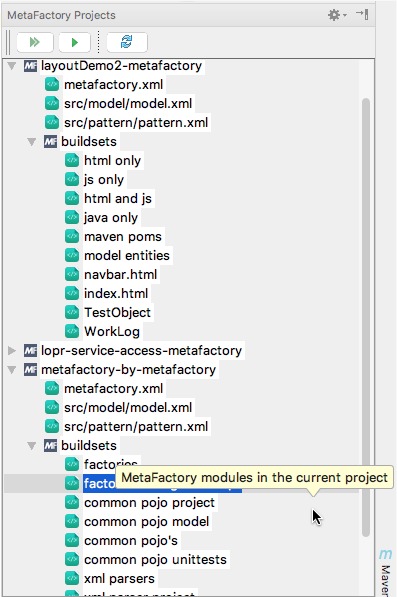Expand the lopr-service-access-metafactory project
Viewport: 397px width, 597px height.
click(x=12, y=351)
